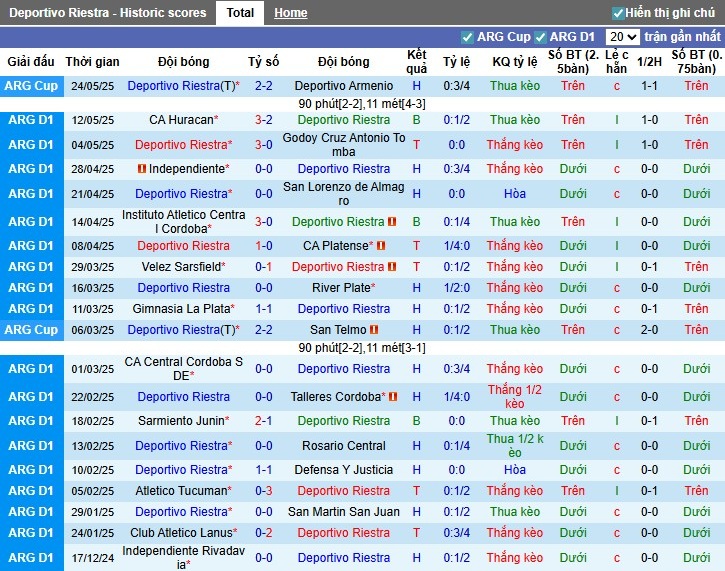This screenshot has width=725, height=571.
Task: Select Gimnasia La Plata team
Action: 182,309
